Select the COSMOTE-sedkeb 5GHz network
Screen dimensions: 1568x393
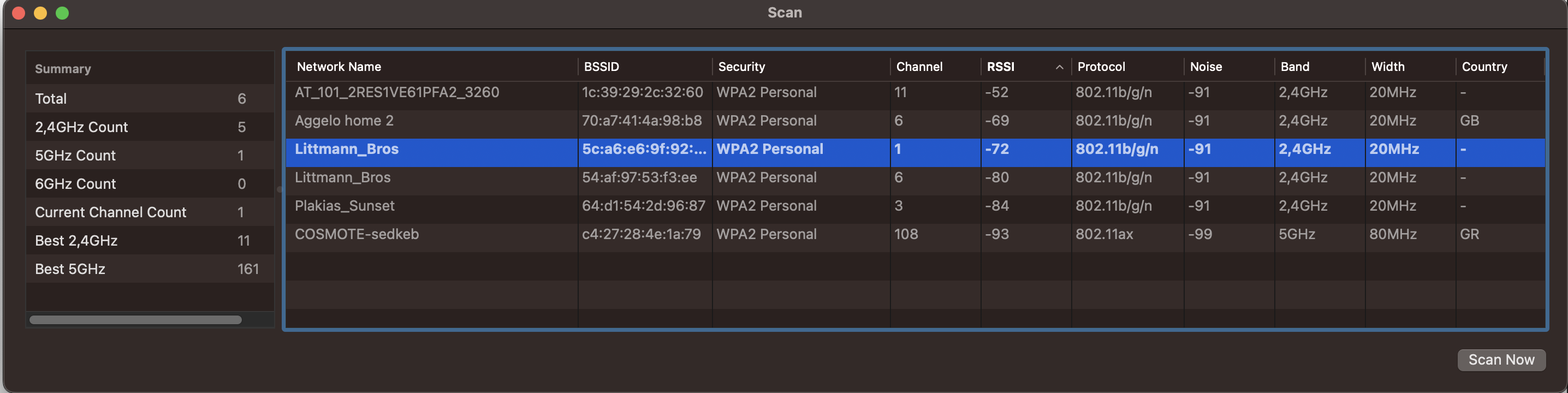point(356,234)
